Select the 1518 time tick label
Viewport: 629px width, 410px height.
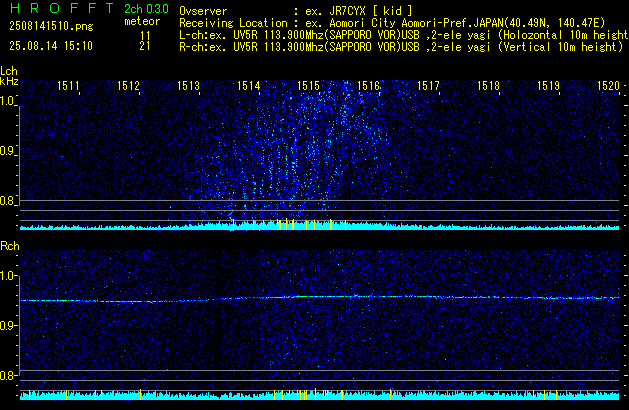pyautogui.click(x=488, y=86)
